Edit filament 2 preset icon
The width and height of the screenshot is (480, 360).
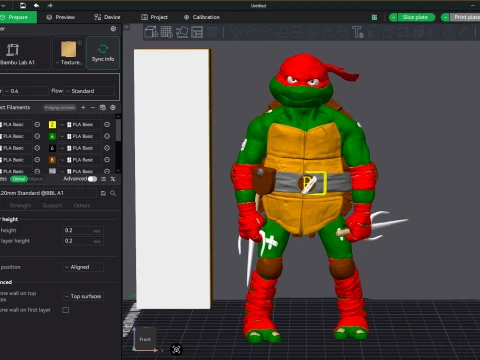[107, 124]
